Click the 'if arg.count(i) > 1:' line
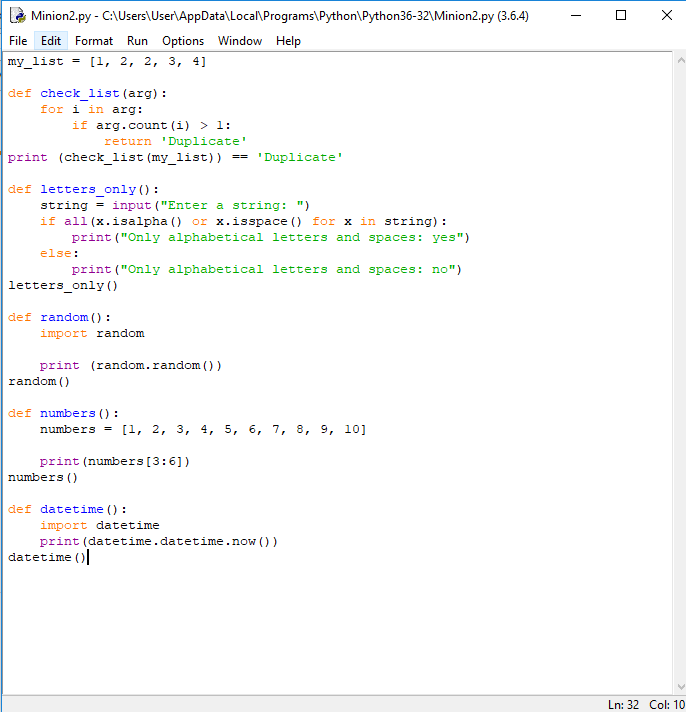686x712 pixels. pos(151,125)
